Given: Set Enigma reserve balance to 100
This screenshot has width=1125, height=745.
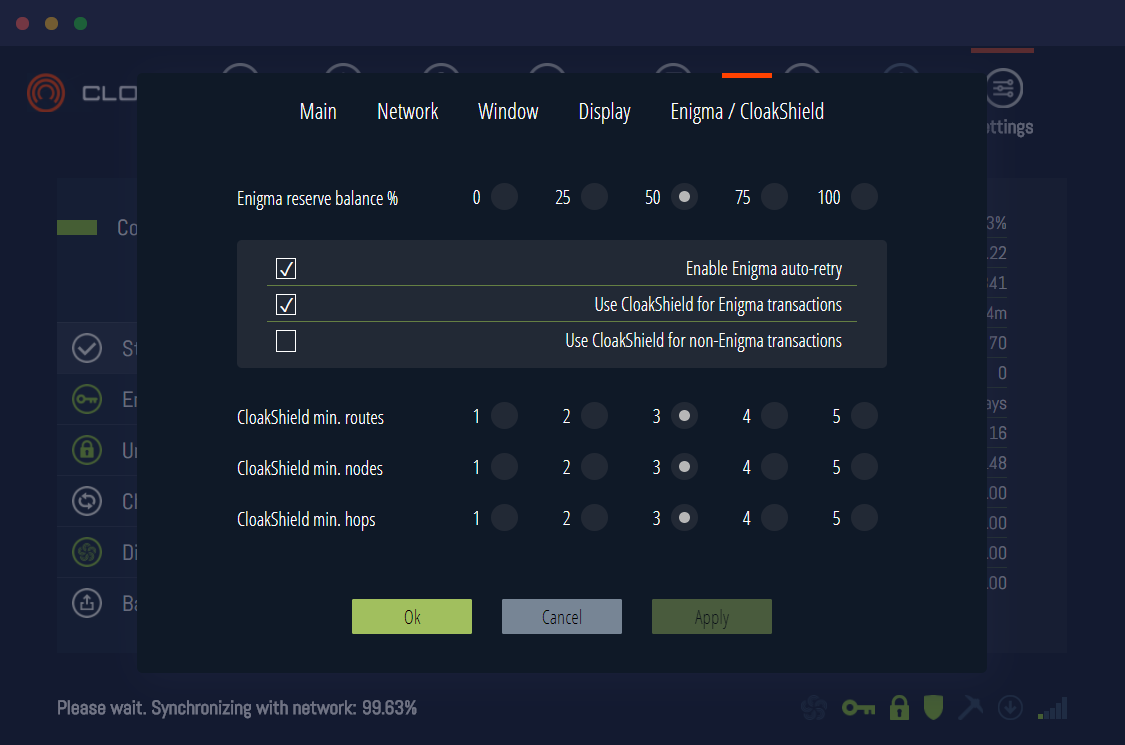Looking at the screenshot, I should [x=864, y=197].
